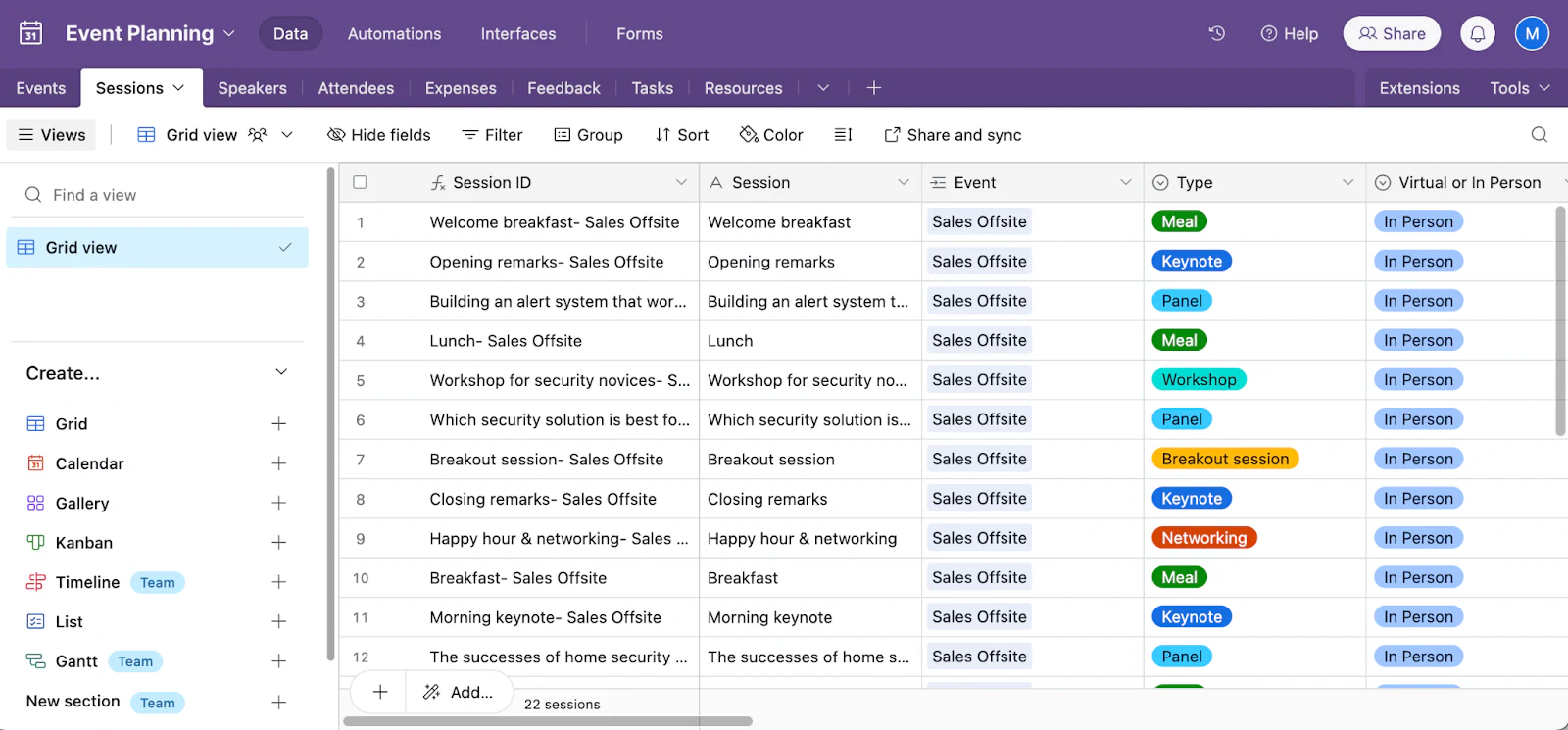Add a new section
This screenshot has width=1568, height=730.
(278, 703)
